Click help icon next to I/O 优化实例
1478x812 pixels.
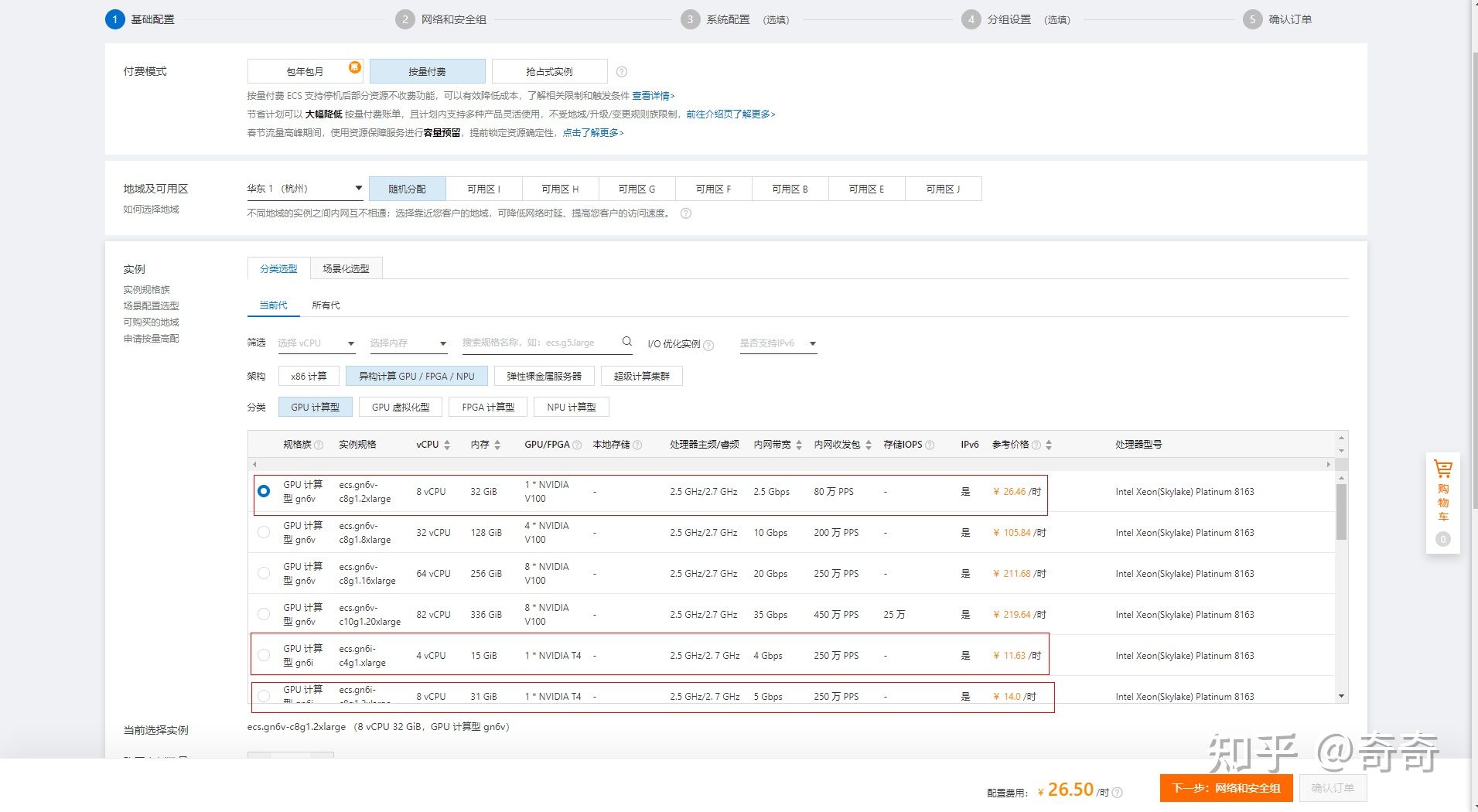708,345
